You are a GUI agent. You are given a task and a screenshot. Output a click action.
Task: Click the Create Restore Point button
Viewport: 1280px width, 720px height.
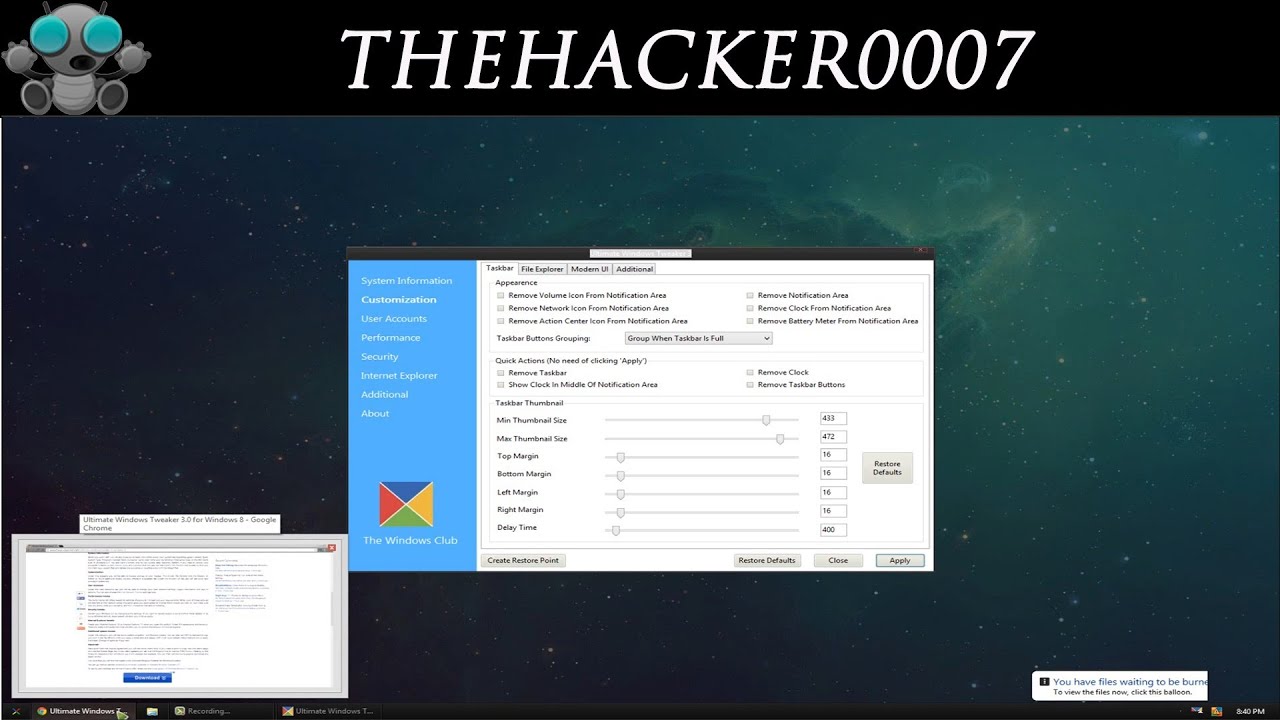pyautogui.click(x=523, y=561)
